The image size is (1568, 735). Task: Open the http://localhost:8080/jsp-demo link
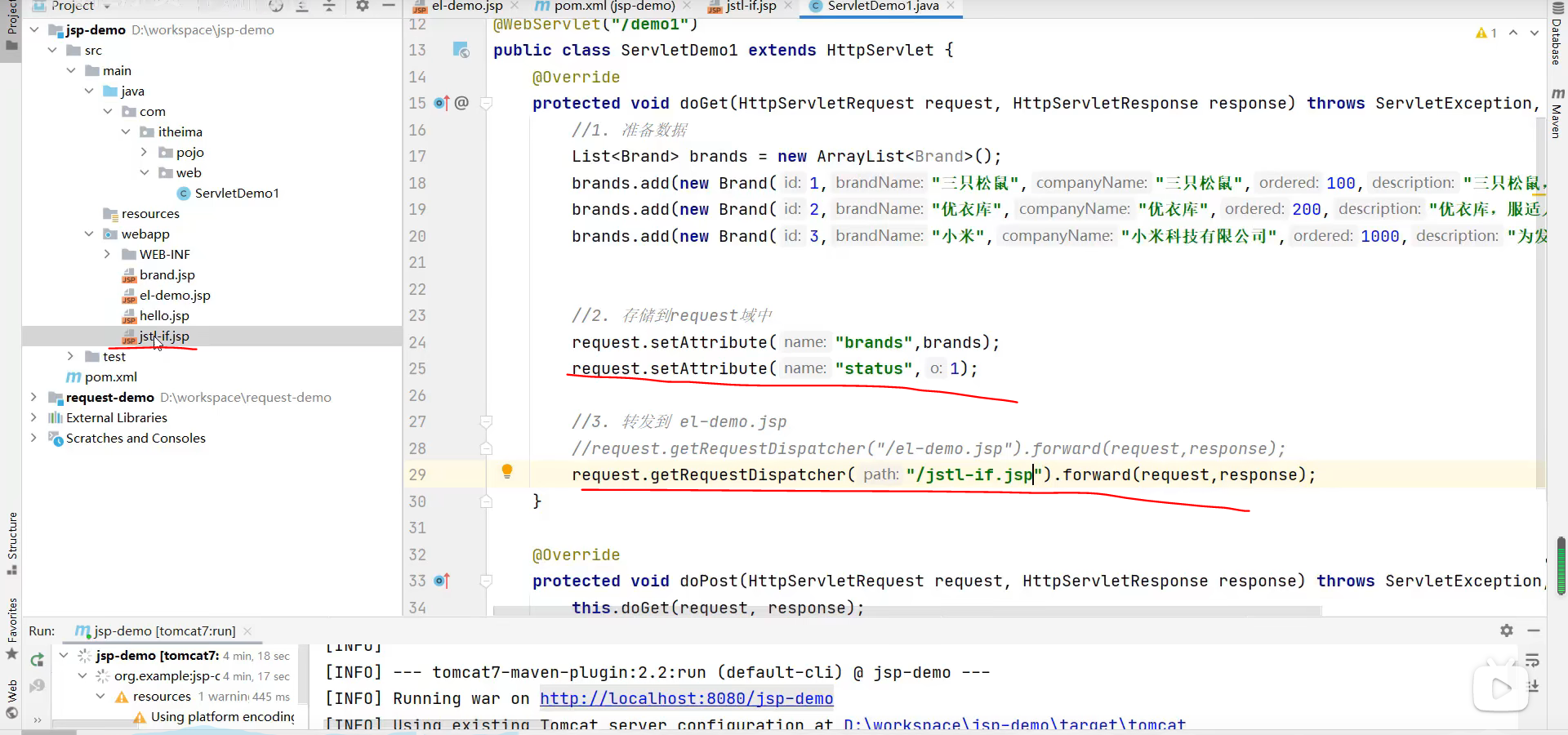tap(686, 698)
